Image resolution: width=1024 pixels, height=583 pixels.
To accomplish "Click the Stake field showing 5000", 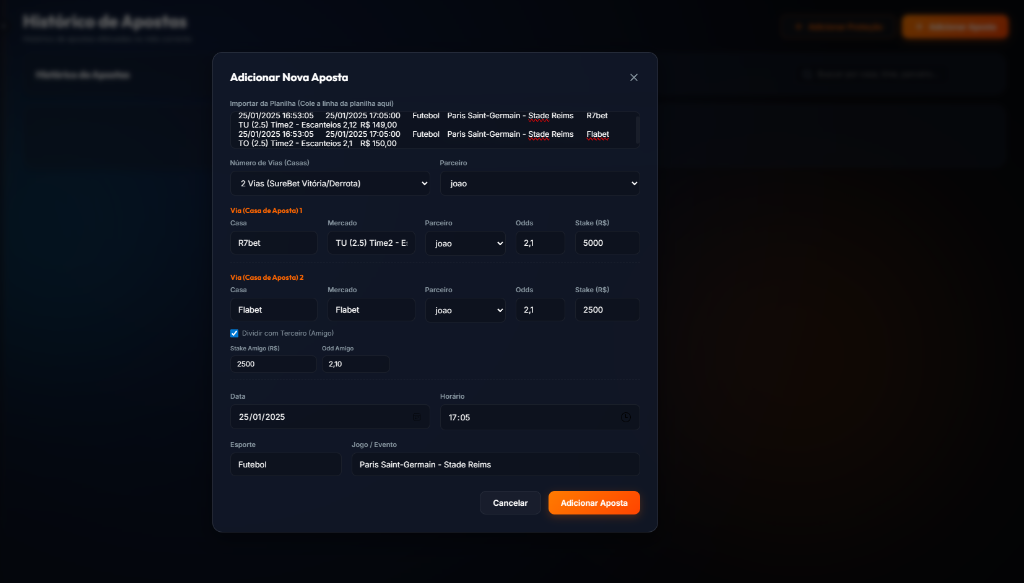I will [x=607, y=243].
